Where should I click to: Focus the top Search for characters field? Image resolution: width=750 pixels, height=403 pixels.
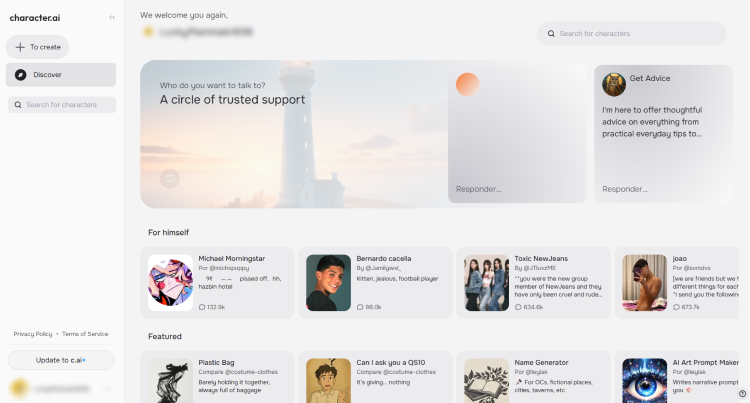(631, 33)
